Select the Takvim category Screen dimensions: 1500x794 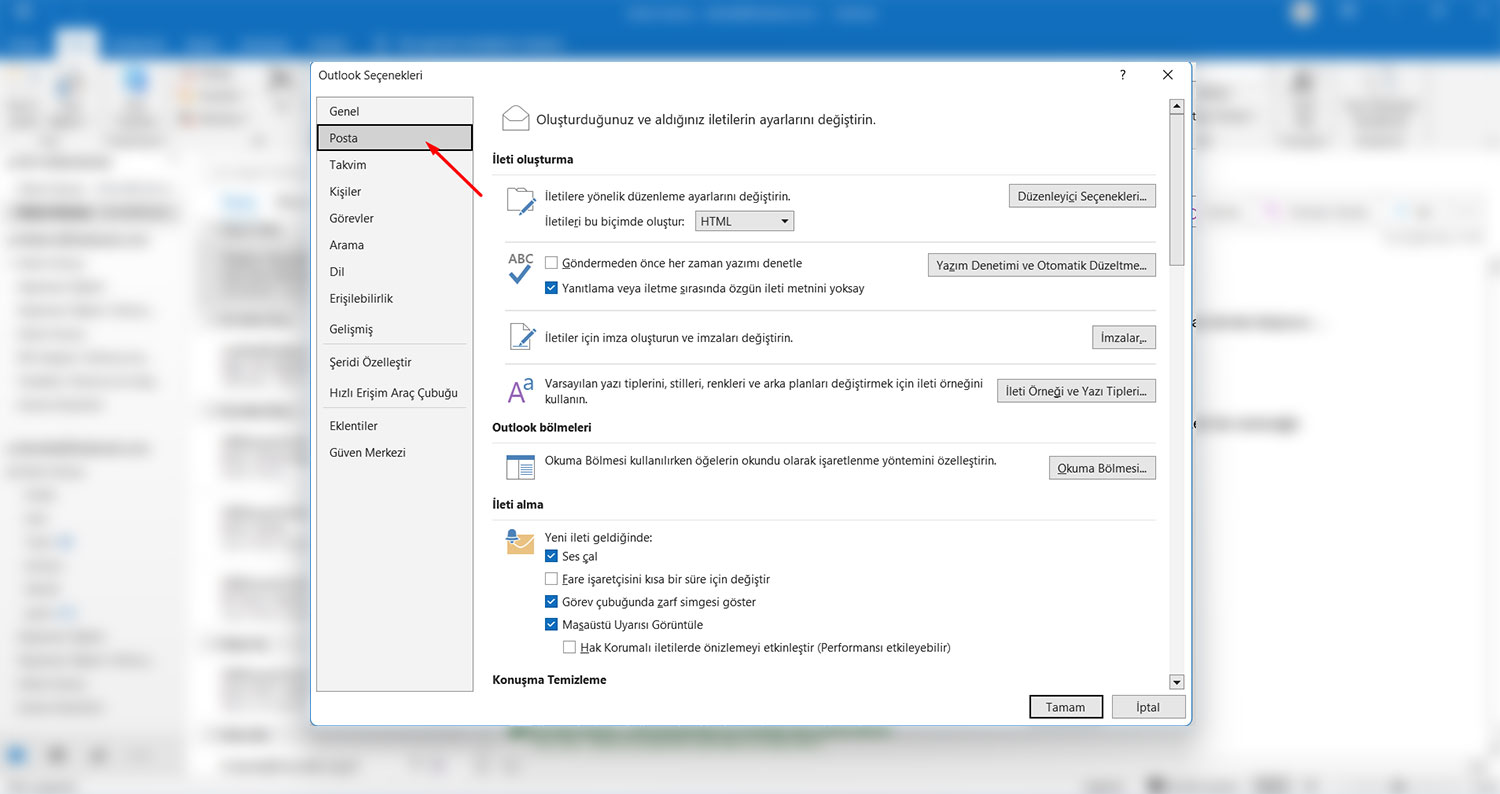348,165
